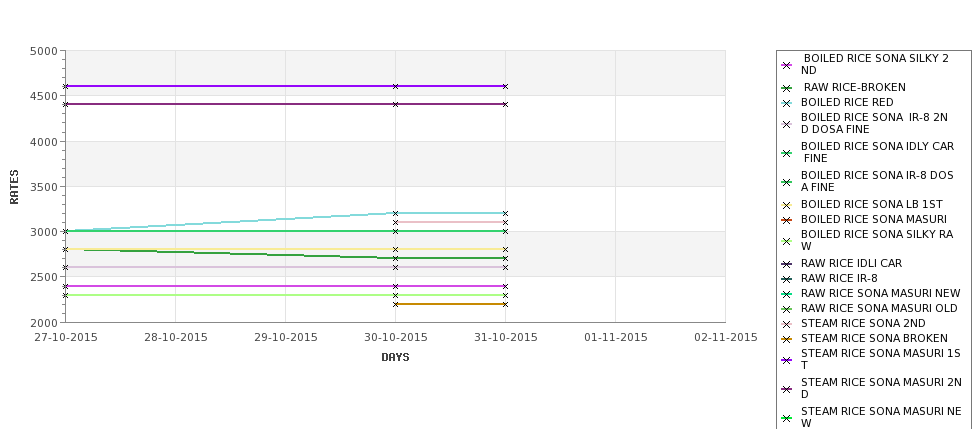Click the 28-10-2015 date label on the axis
The width and height of the screenshot is (975, 429).
point(175,338)
